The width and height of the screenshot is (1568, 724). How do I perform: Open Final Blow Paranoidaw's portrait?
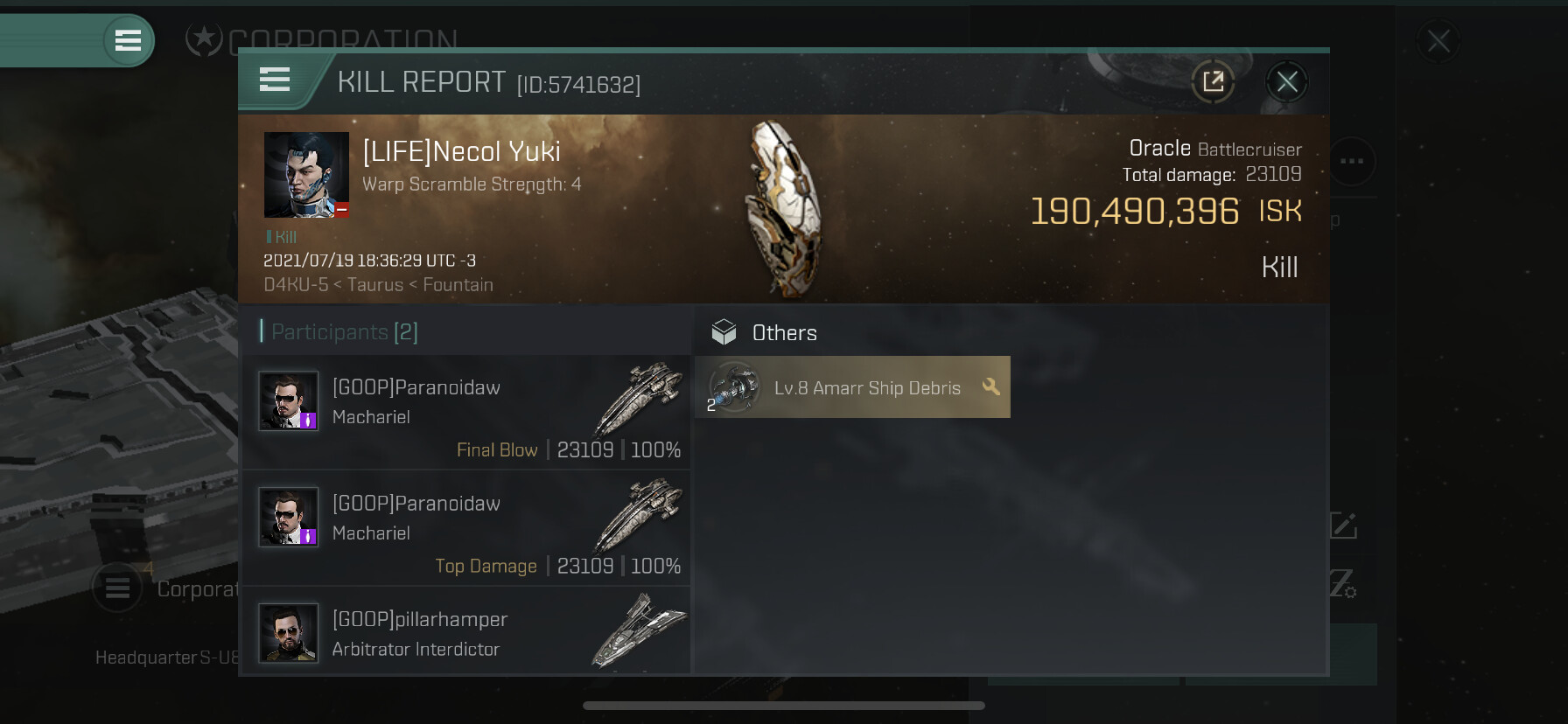289,401
